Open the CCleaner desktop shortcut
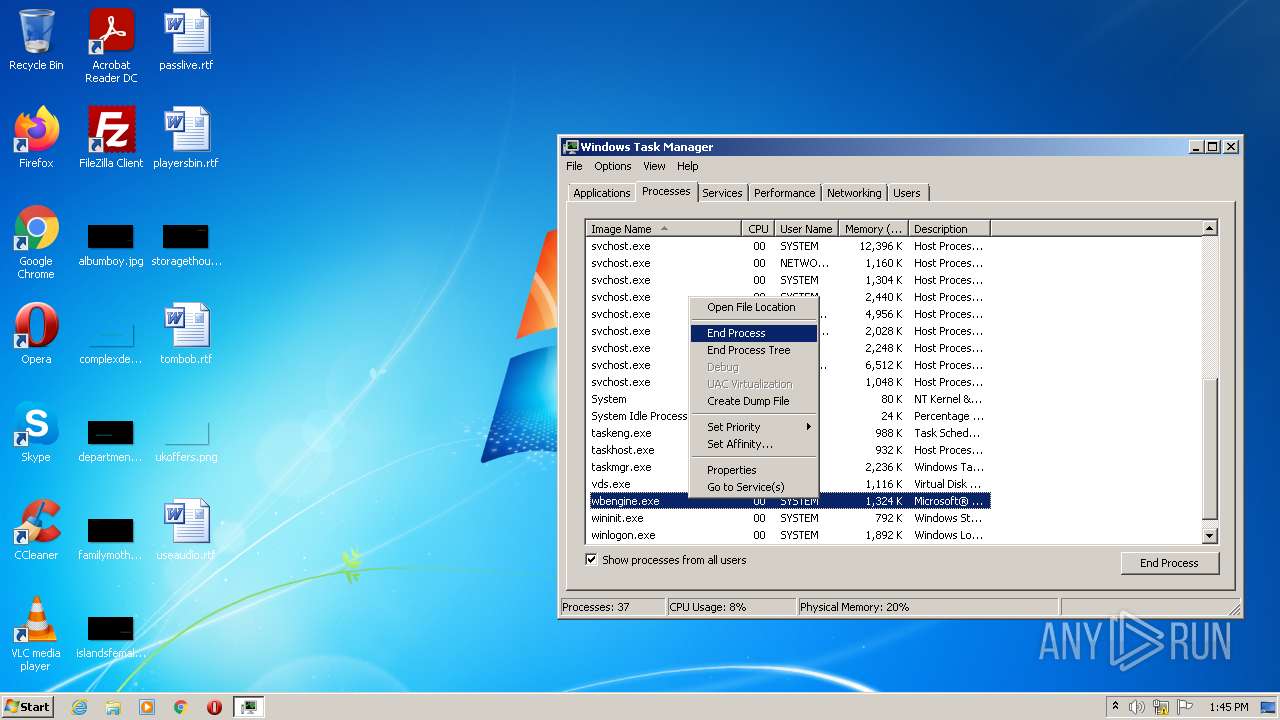 [36, 530]
